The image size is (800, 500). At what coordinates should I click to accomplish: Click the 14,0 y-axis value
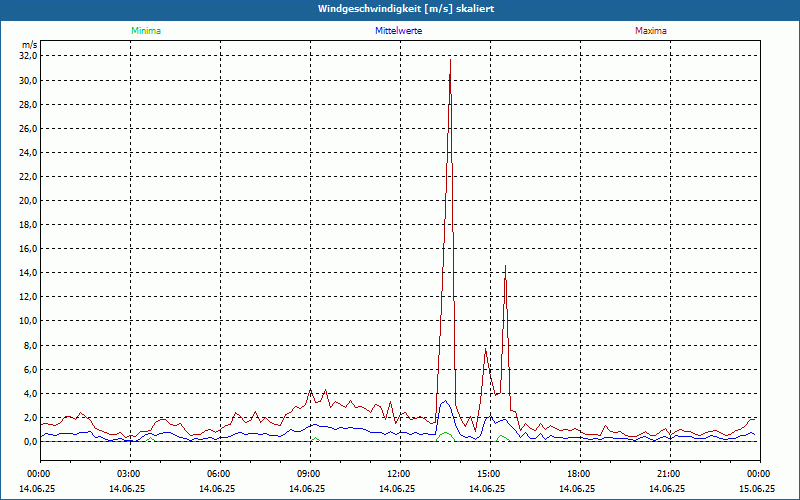28,272
